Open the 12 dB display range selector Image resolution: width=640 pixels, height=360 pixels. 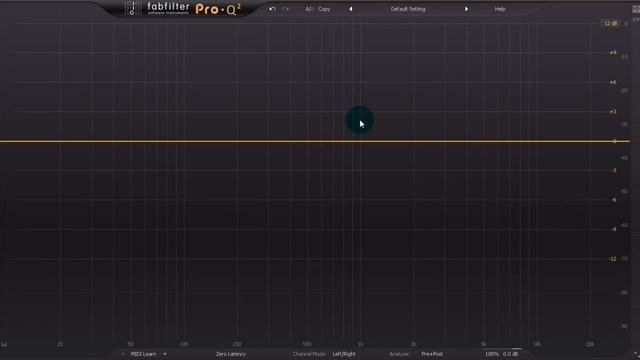tap(611, 24)
